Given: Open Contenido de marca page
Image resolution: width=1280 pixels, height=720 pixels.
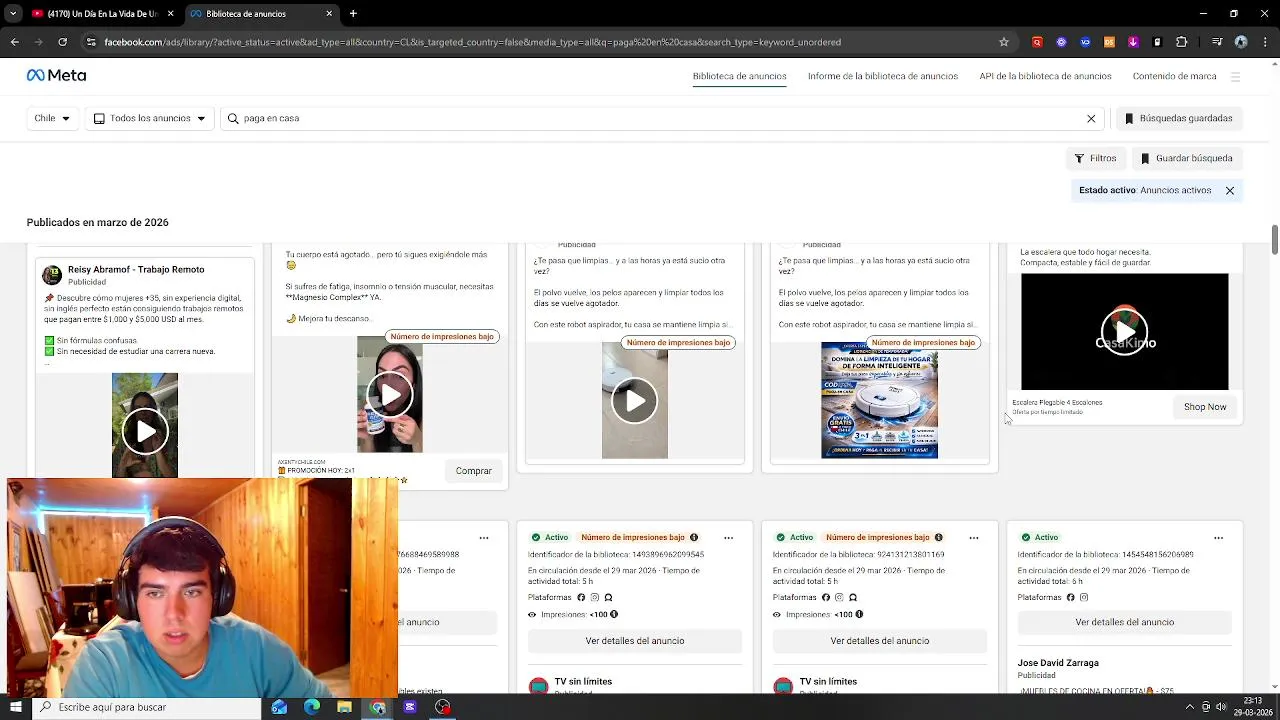Looking at the screenshot, I should 1174,76.
